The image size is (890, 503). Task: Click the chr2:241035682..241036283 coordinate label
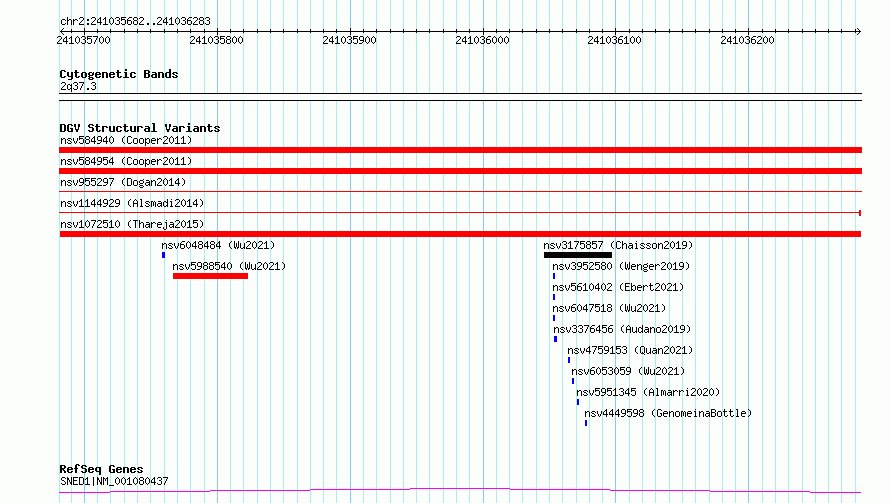135,22
